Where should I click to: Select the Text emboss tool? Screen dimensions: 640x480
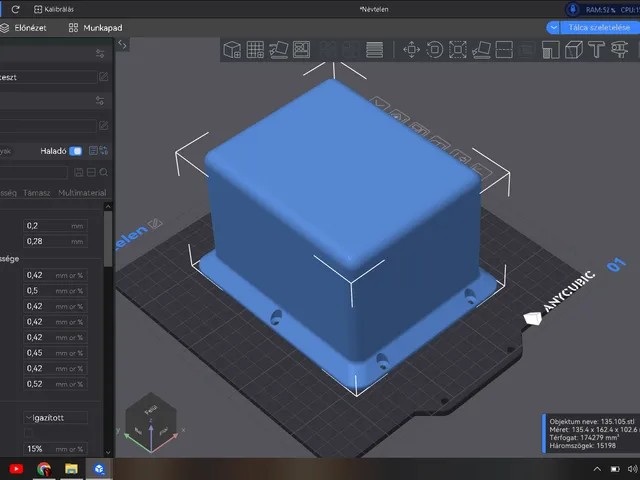pos(596,50)
